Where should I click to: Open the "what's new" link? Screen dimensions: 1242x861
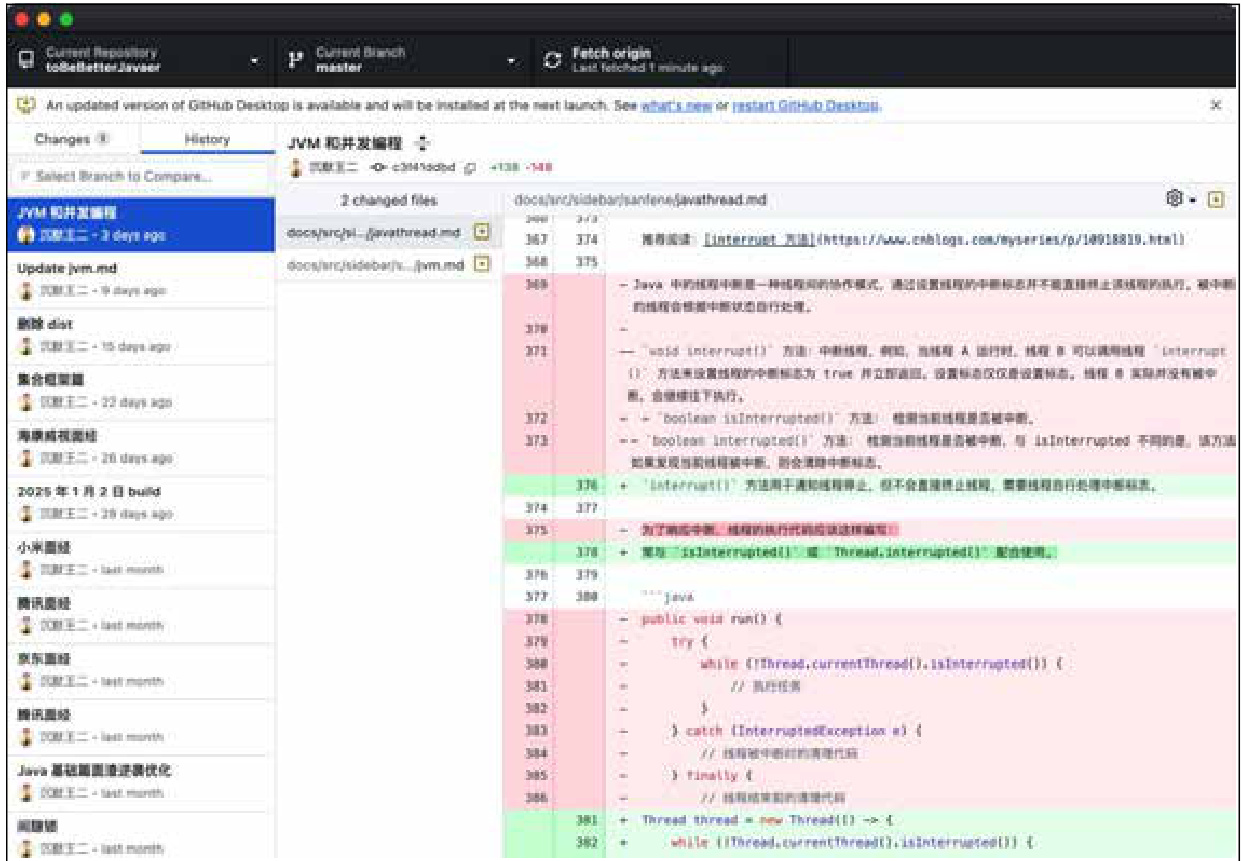click(x=677, y=106)
